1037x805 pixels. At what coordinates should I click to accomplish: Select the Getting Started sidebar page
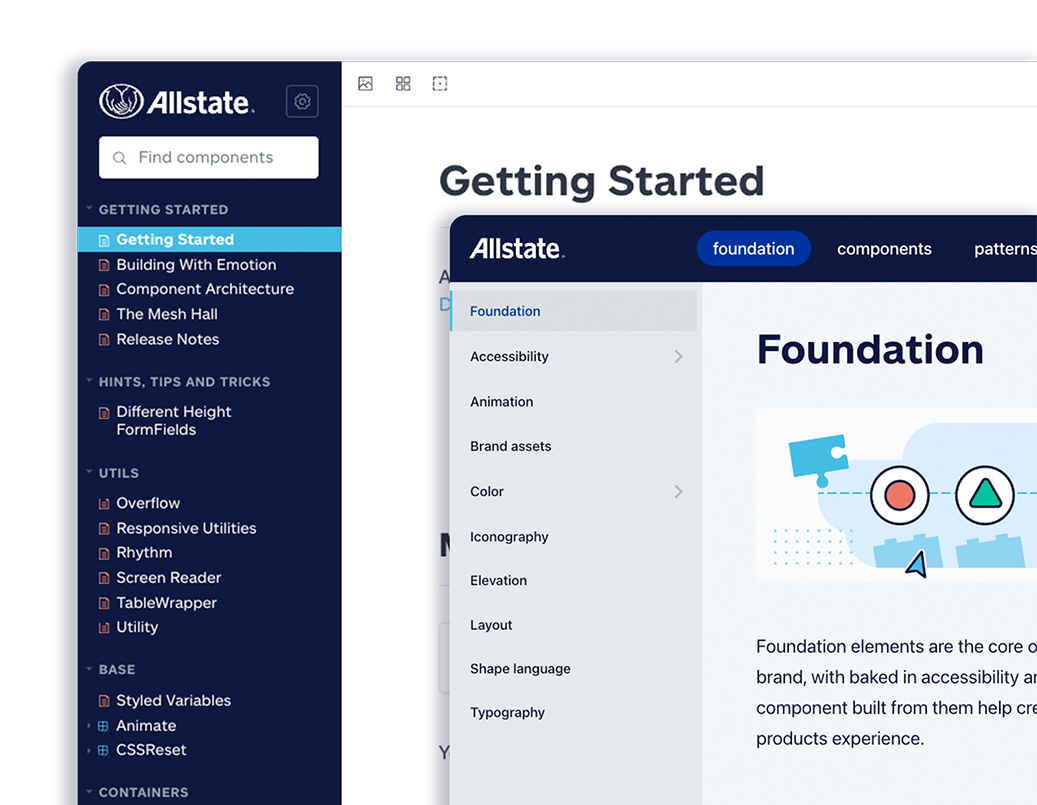point(210,239)
